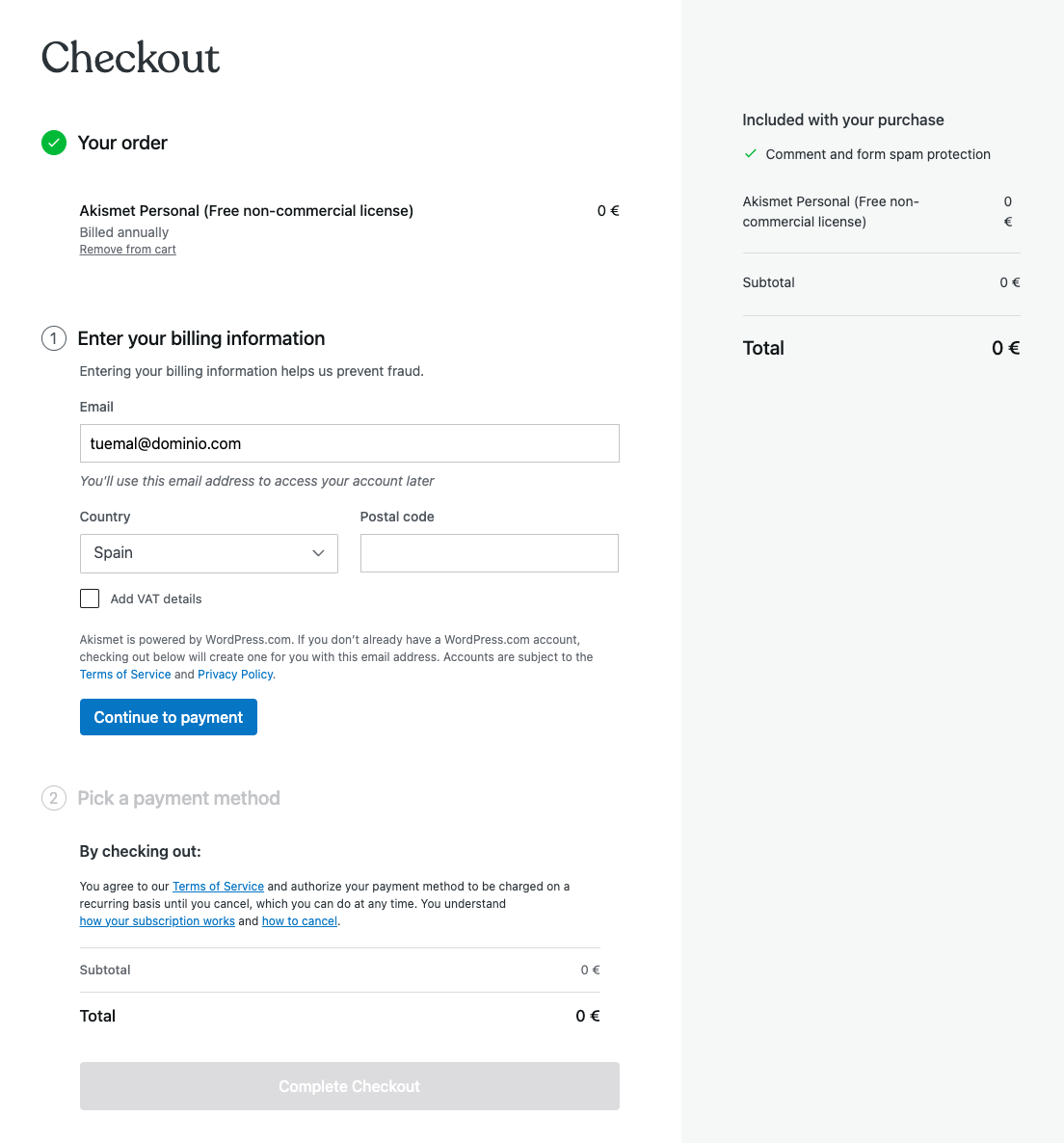Open the Privacy Policy link
This screenshot has width=1064, height=1143.
(235, 675)
